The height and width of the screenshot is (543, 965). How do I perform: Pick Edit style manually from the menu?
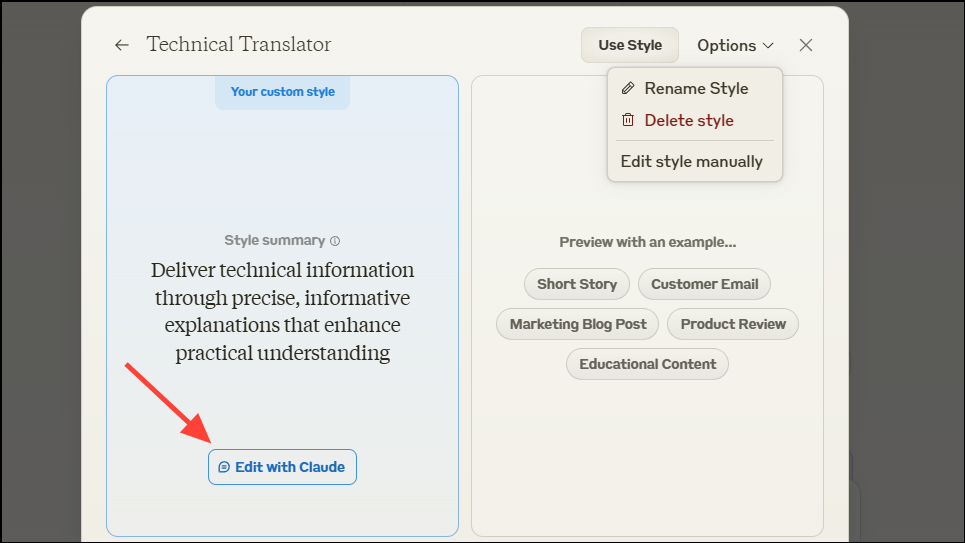pos(692,161)
